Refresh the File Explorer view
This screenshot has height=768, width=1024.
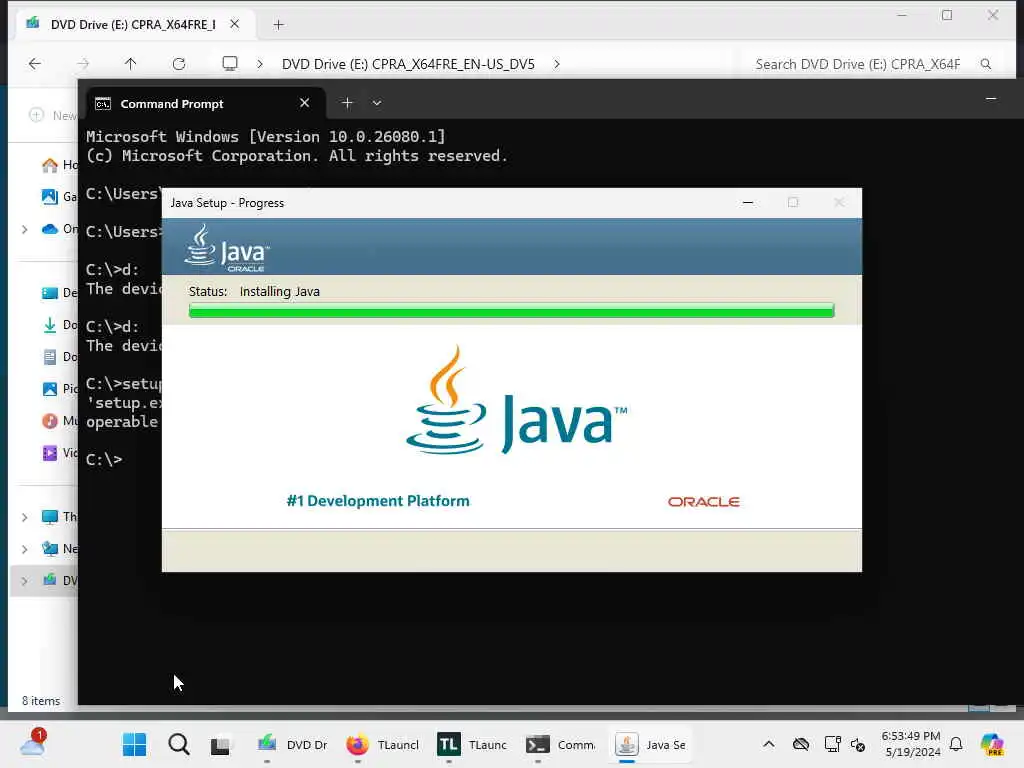coord(179,64)
